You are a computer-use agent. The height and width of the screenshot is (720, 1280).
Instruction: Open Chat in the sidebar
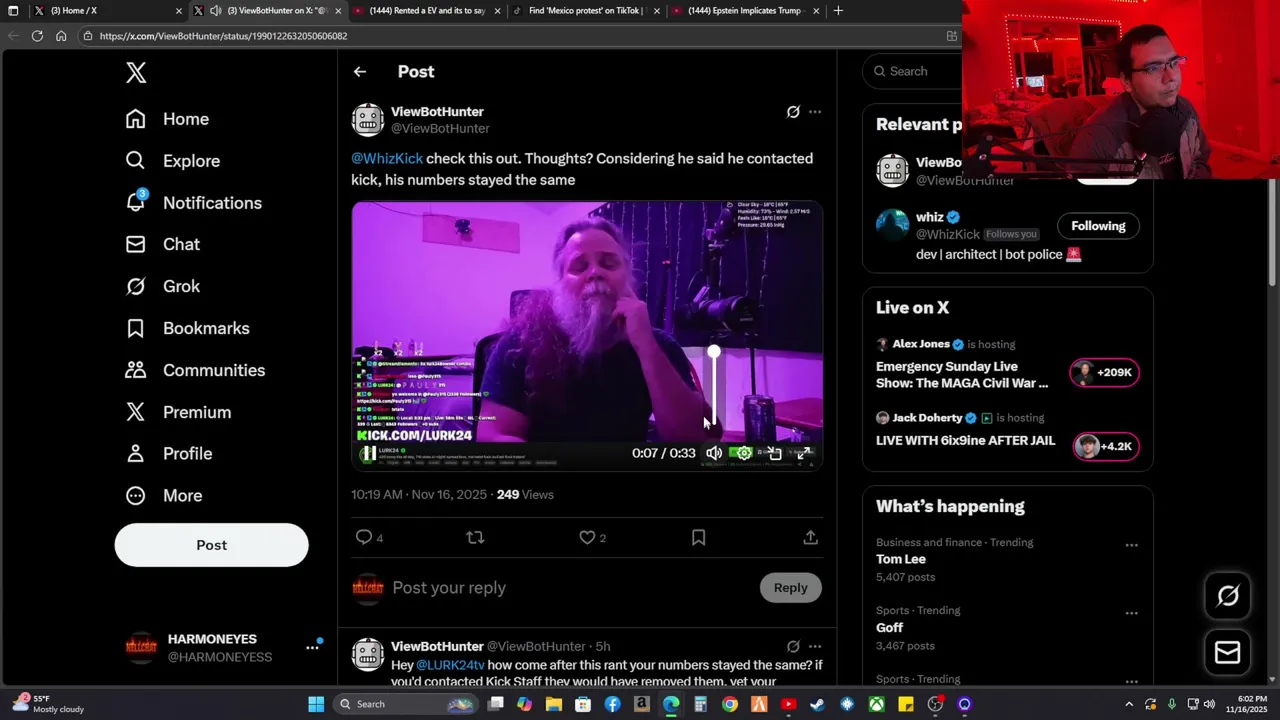(x=162, y=244)
